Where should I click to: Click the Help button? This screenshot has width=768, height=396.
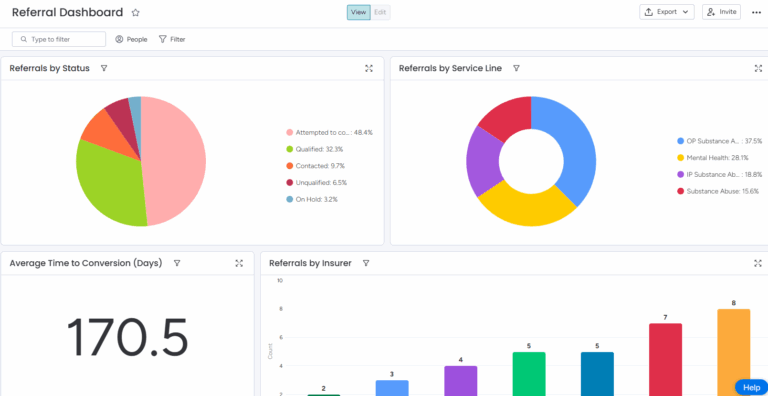pyautogui.click(x=751, y=387)
